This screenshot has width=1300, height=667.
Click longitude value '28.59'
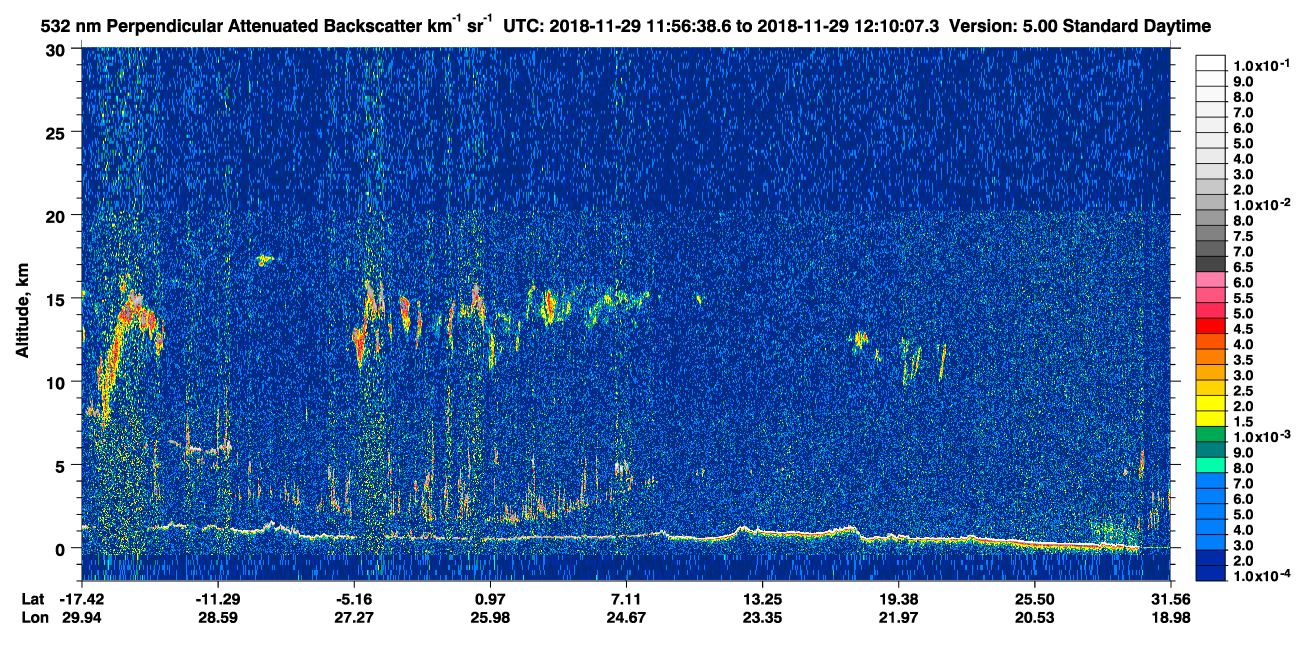[x=218, y=617]
